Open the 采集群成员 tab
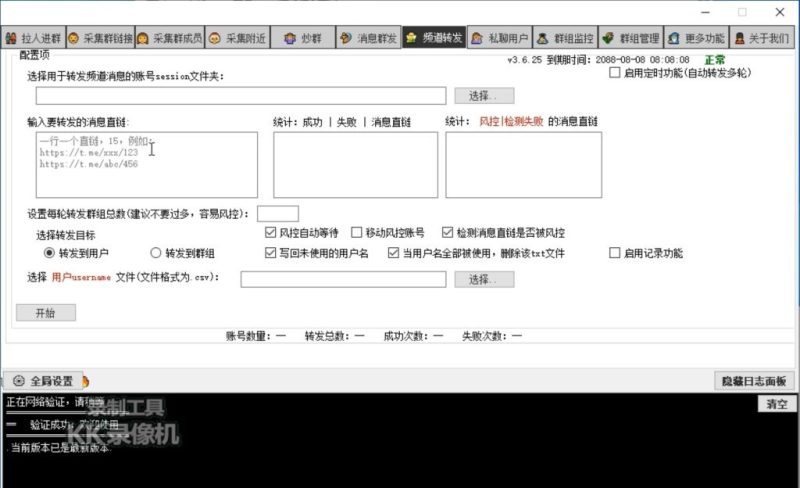The height and width of the screenshot is (488, 800). click(170, 37)
